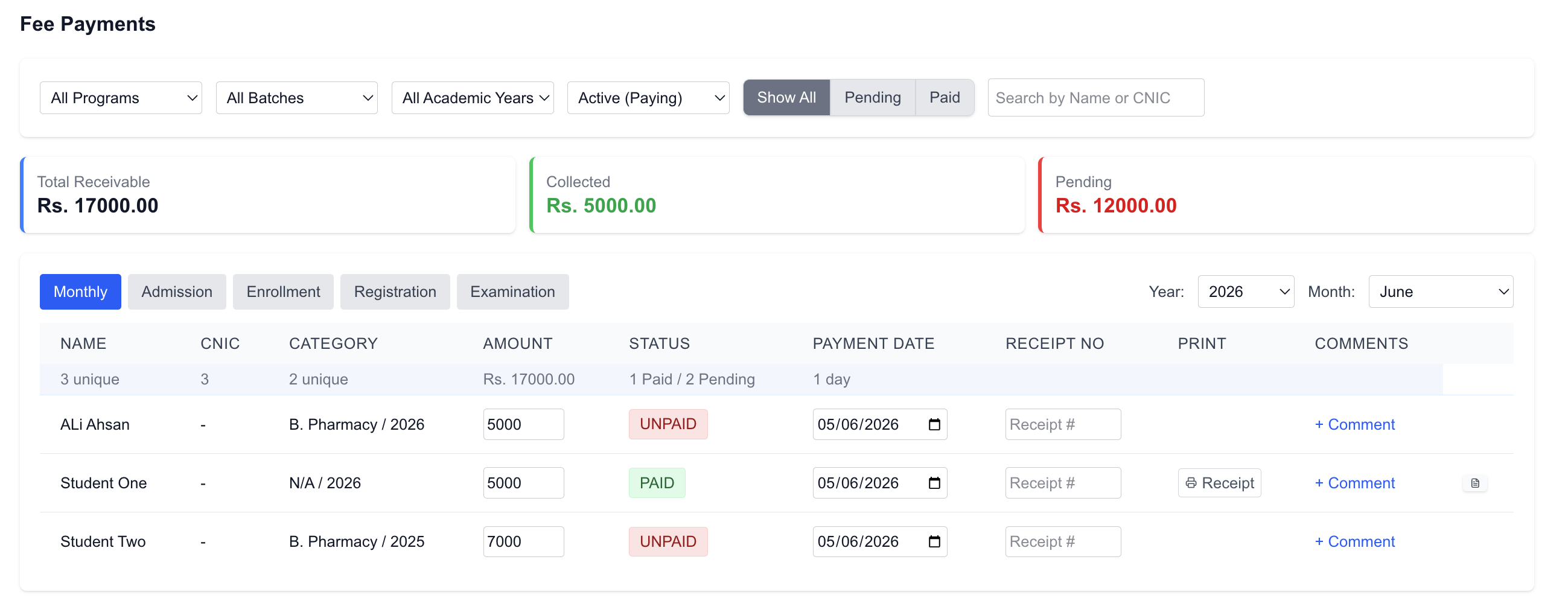
Task: Toggle ALi Ahsan's UNPAID status badge
Action: 668,424
